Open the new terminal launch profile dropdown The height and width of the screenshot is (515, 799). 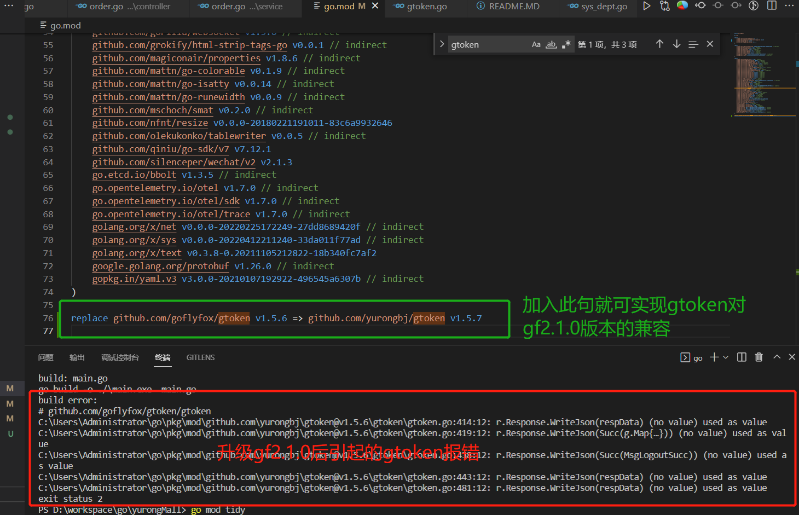point(726,358)
